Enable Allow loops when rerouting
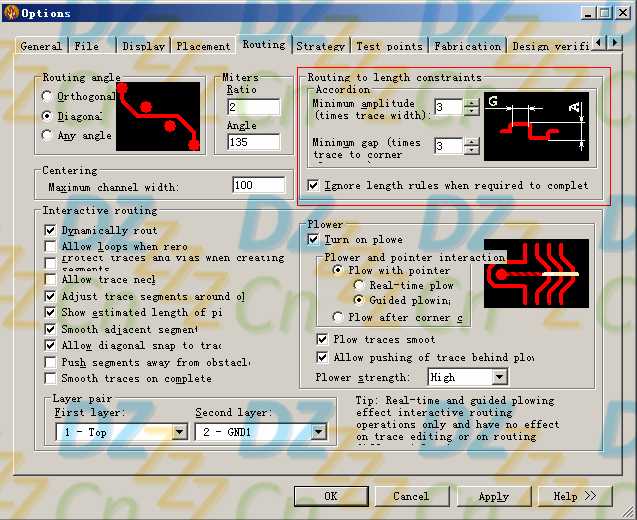 tap(50, 246)
